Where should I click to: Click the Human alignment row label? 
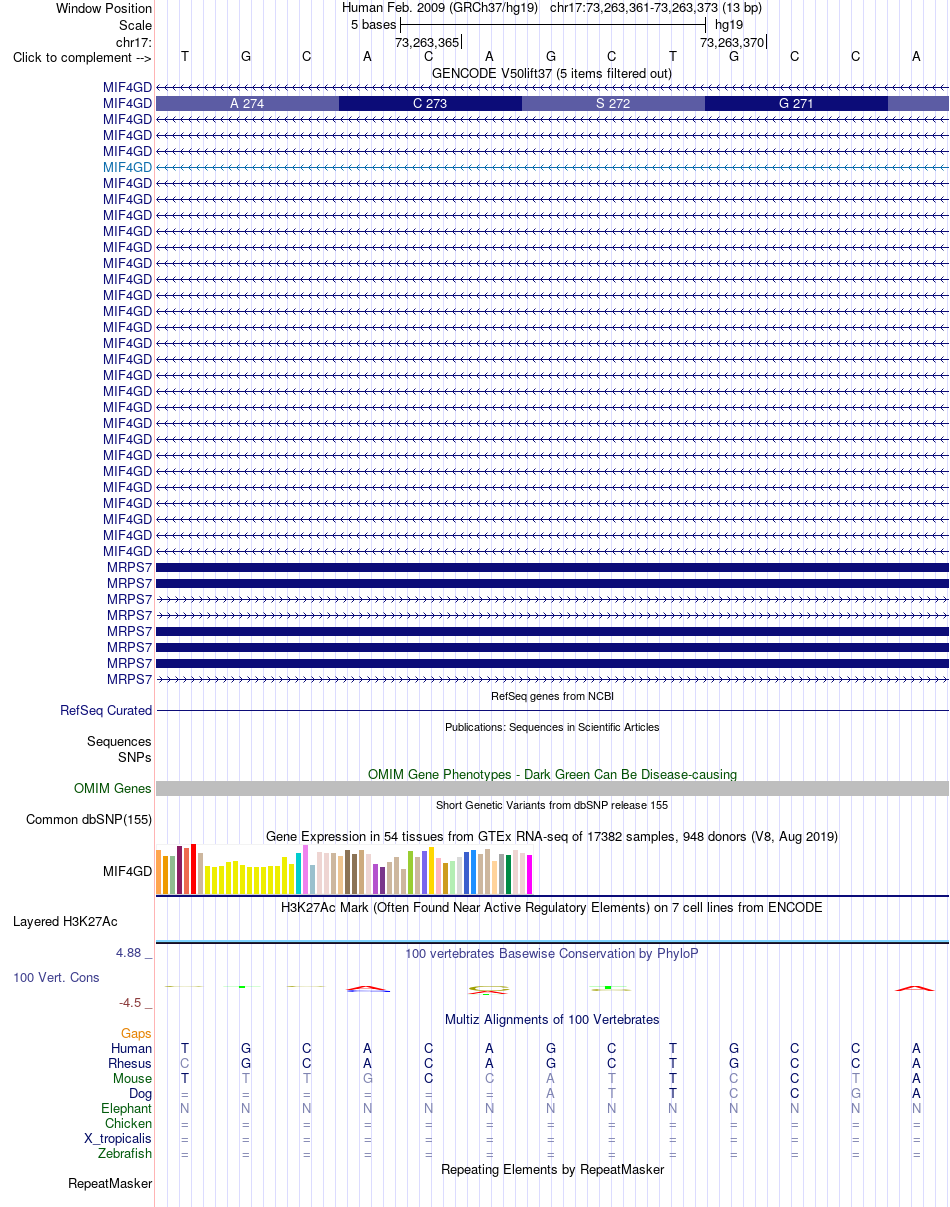[x=131, y=1048]
